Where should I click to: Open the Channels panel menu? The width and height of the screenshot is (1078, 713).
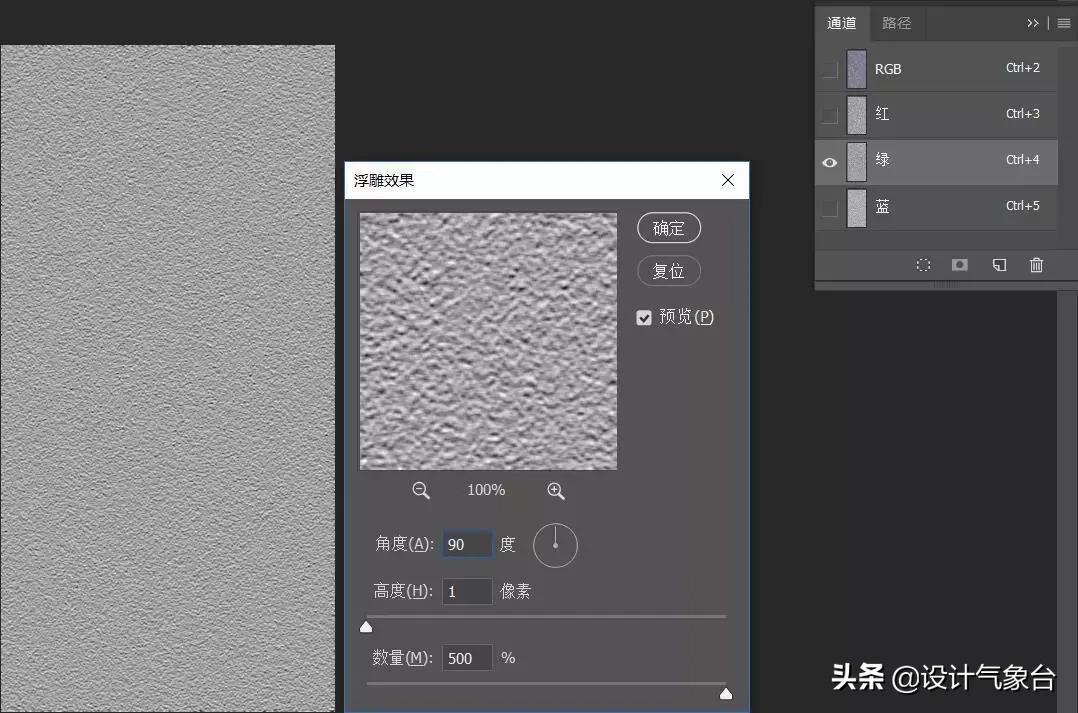coord(1062,23)
